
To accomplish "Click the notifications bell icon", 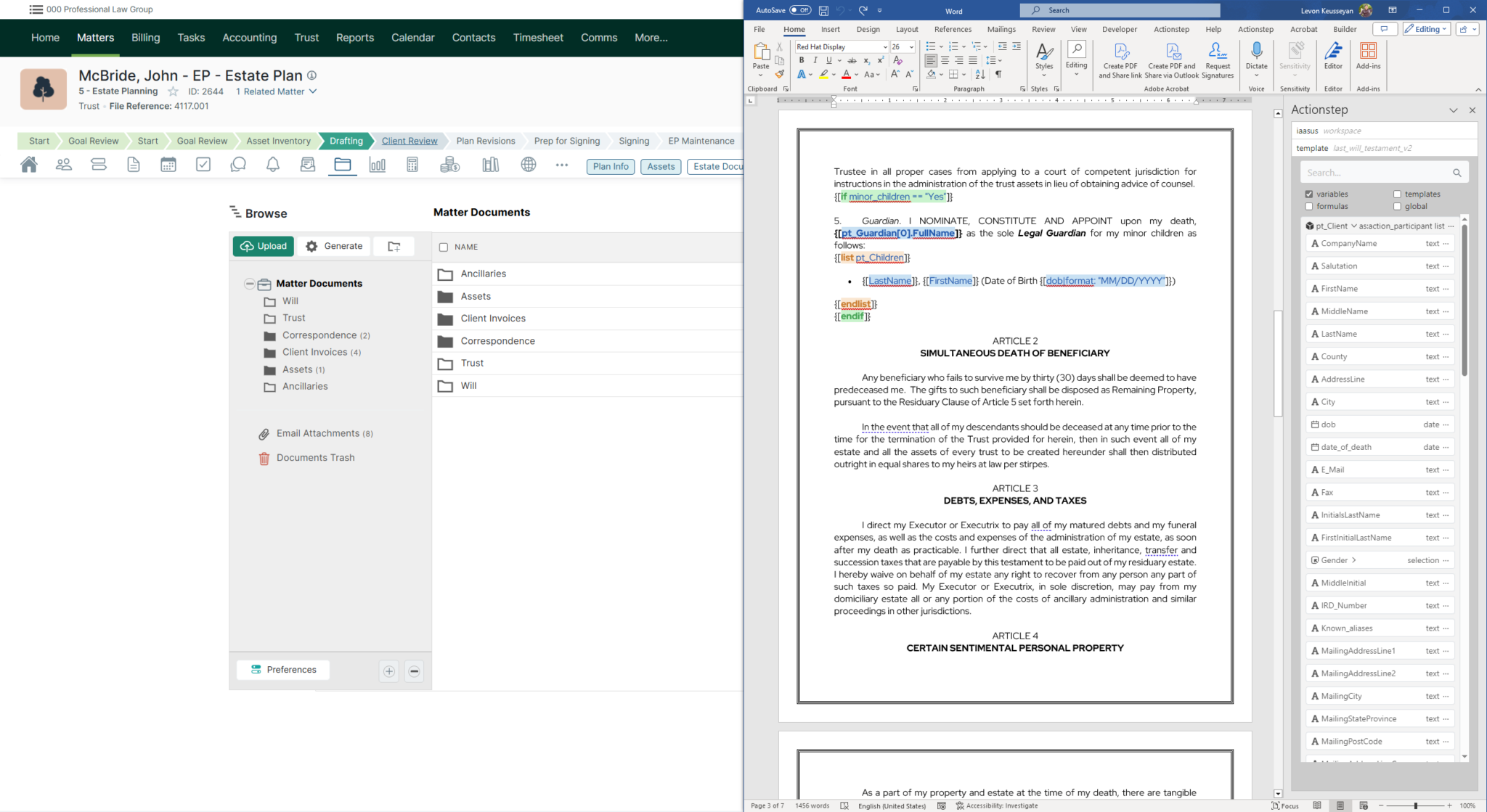I will coord(273,165).
